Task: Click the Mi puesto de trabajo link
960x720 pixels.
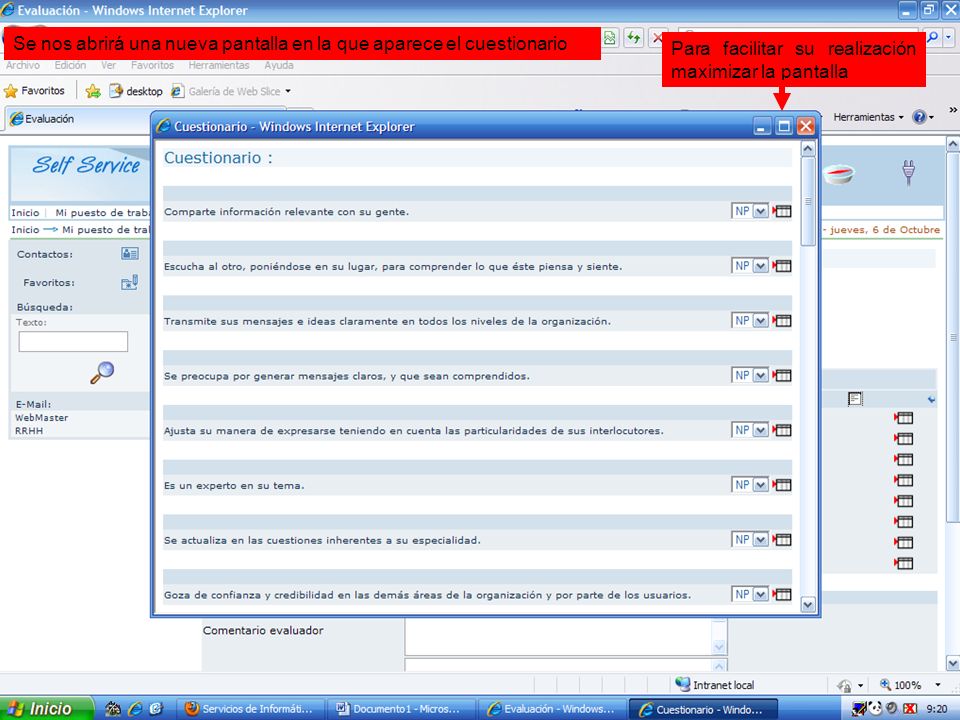Action: click(x=102, y=212)
